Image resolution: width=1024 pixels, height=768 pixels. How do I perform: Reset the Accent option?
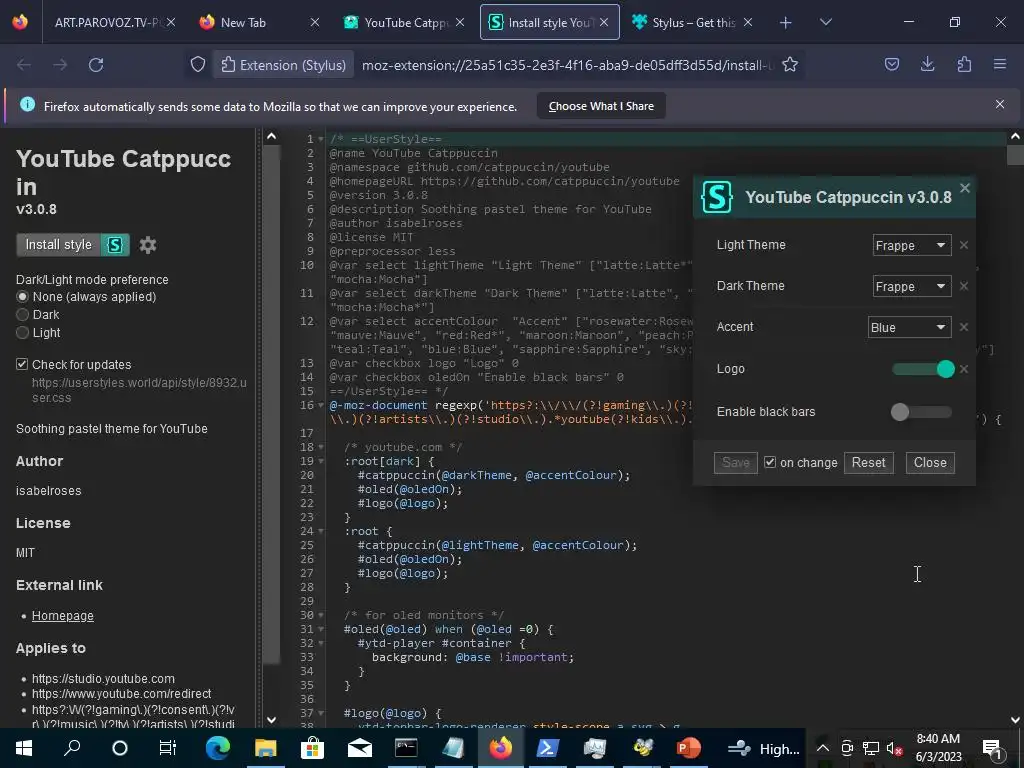[x=964, y=327]
